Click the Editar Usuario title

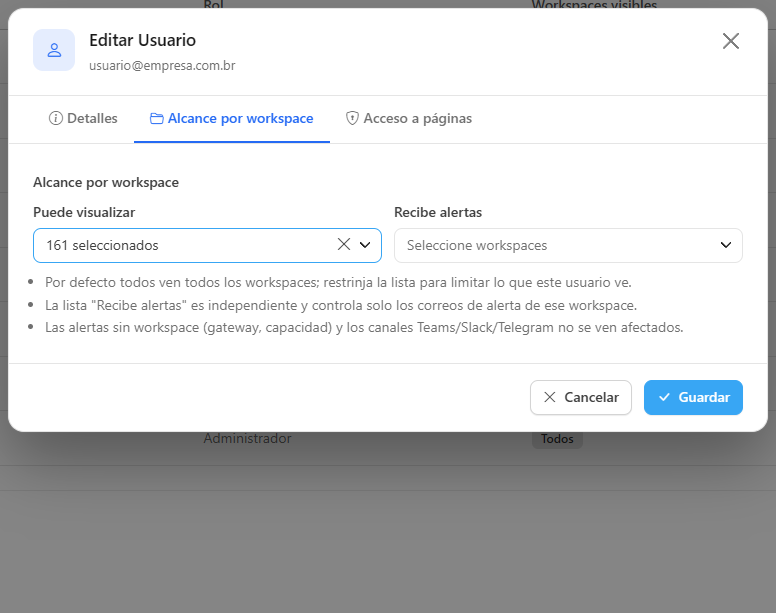tap(143, 40)
